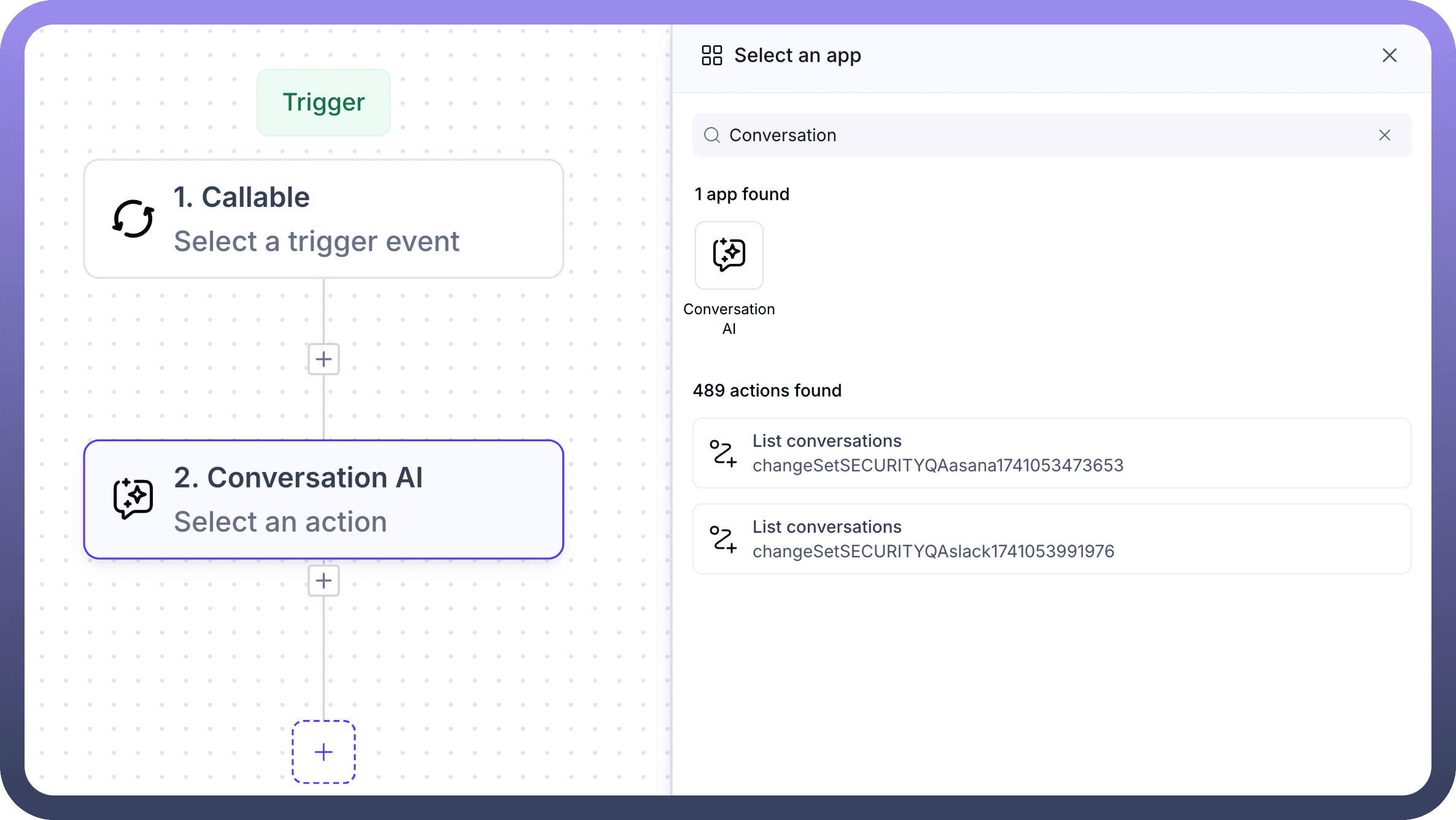Click the Conversation AI app icon tile
The width and height of the screenshot is (1456, 820).
point(729,255)
